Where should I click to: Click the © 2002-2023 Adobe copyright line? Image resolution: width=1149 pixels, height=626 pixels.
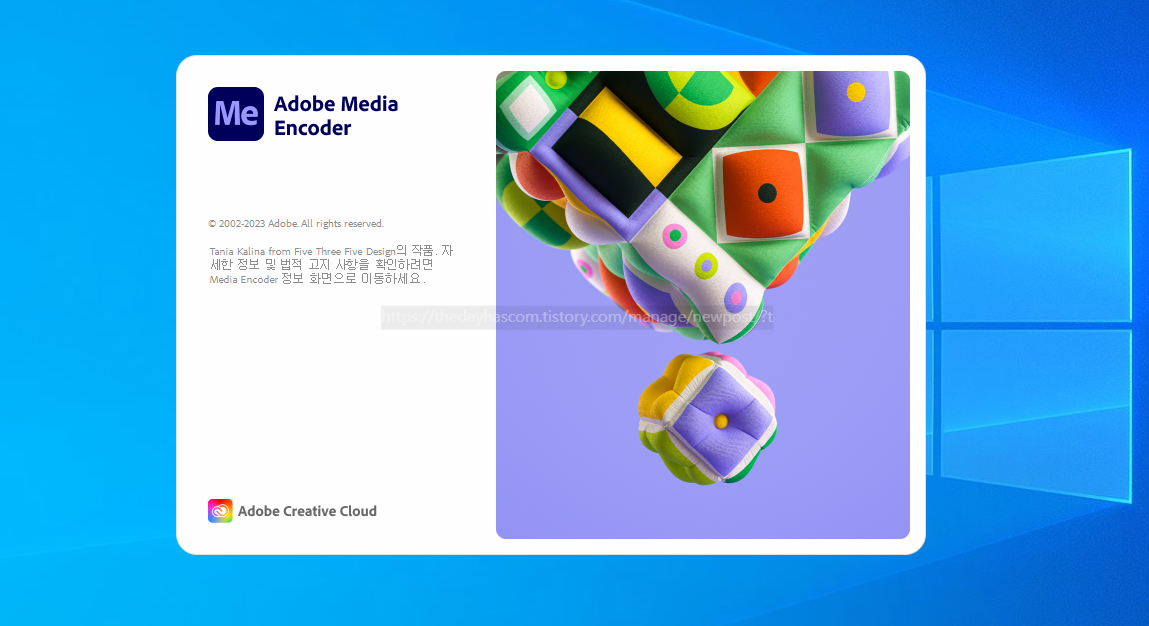click(x=296, y=224)
